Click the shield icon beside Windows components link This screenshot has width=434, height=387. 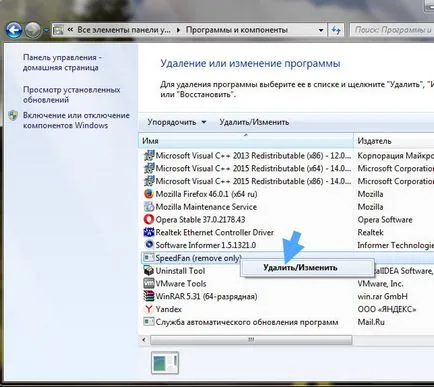coord(13,115)
